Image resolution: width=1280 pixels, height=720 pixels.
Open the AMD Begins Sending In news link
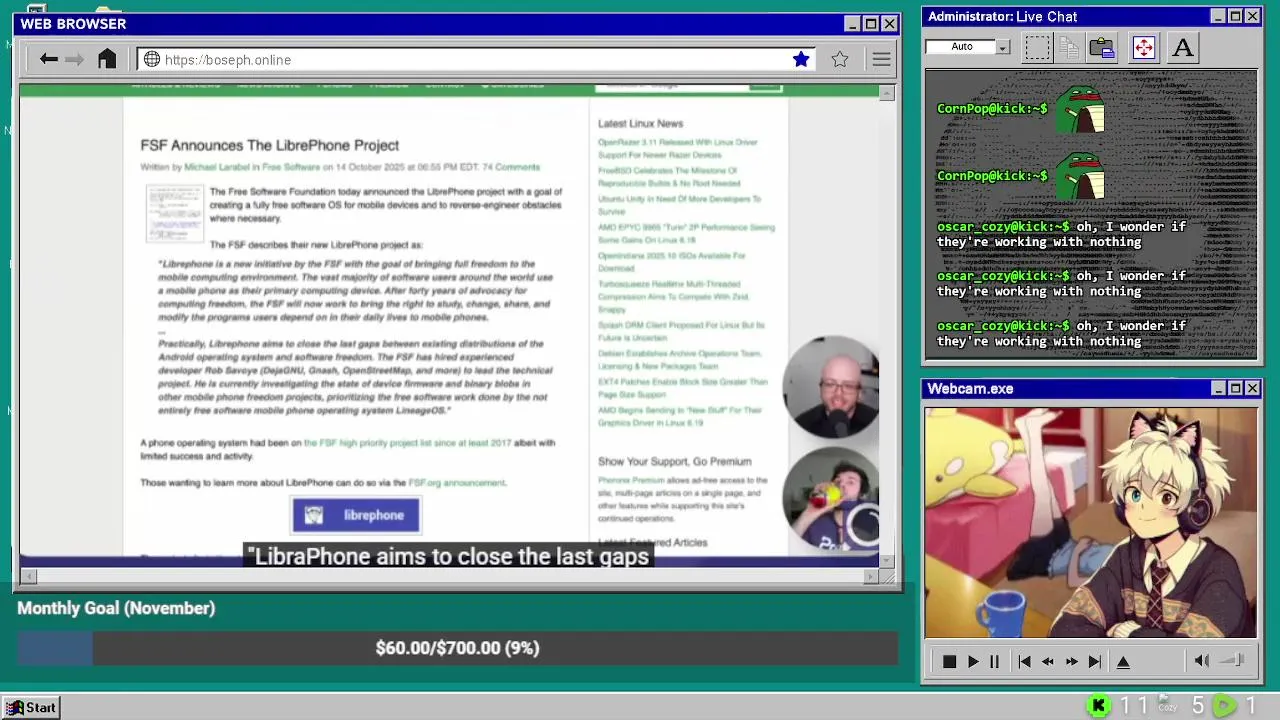click(680, 416)
